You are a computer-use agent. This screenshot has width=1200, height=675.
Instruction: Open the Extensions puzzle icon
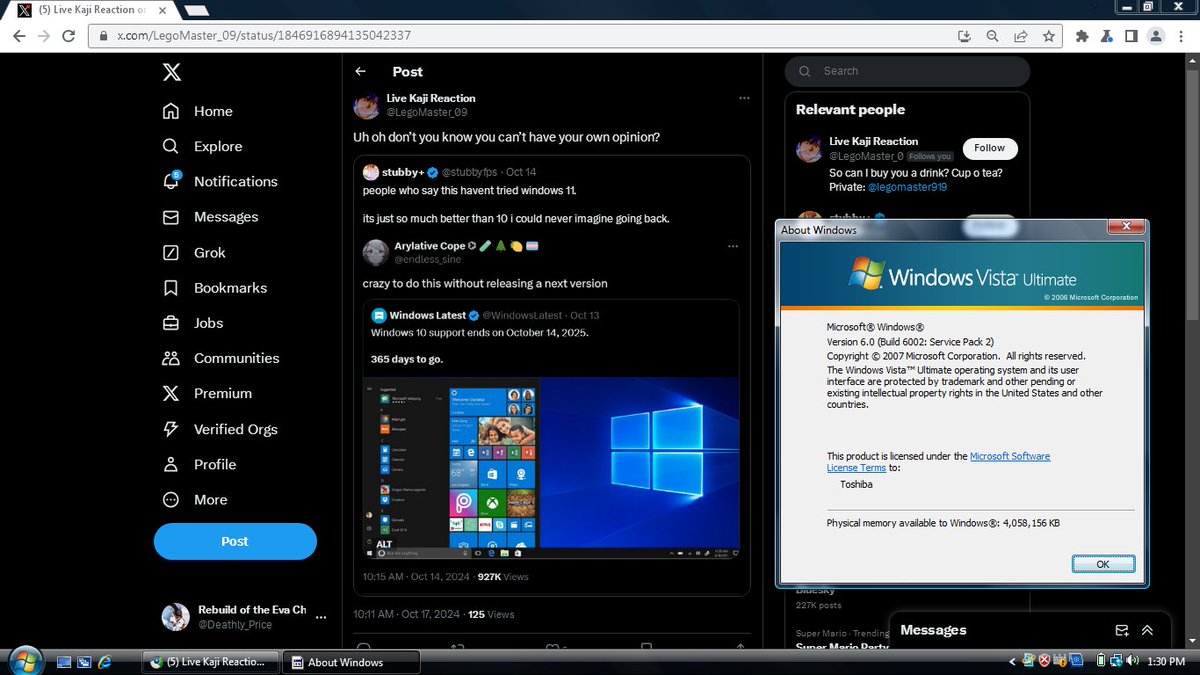pyautogui.click(x=1082, y=35)
